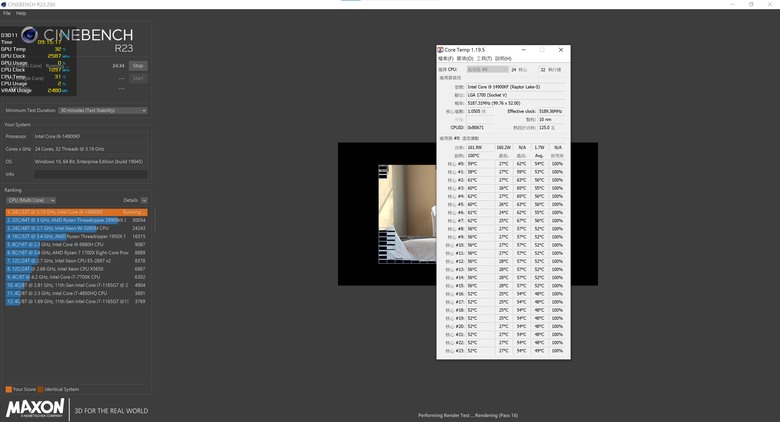Click the 100°C Tj Max value

tap(480, 156)
